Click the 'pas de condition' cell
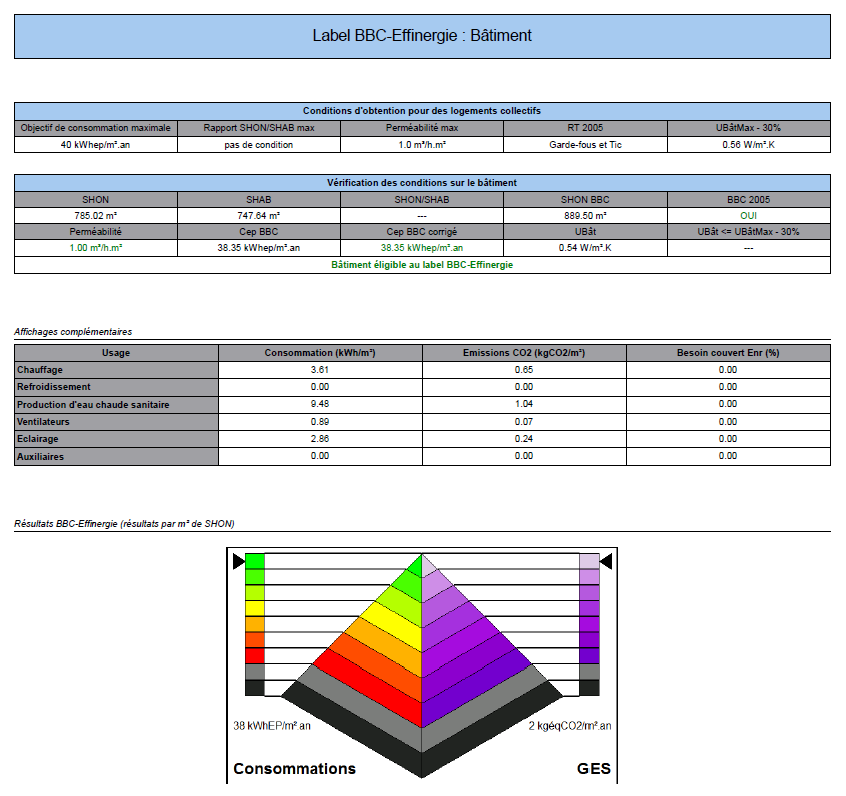Viewport: 846px width, 796px height. pyautogui.click(x=259, y=145)
